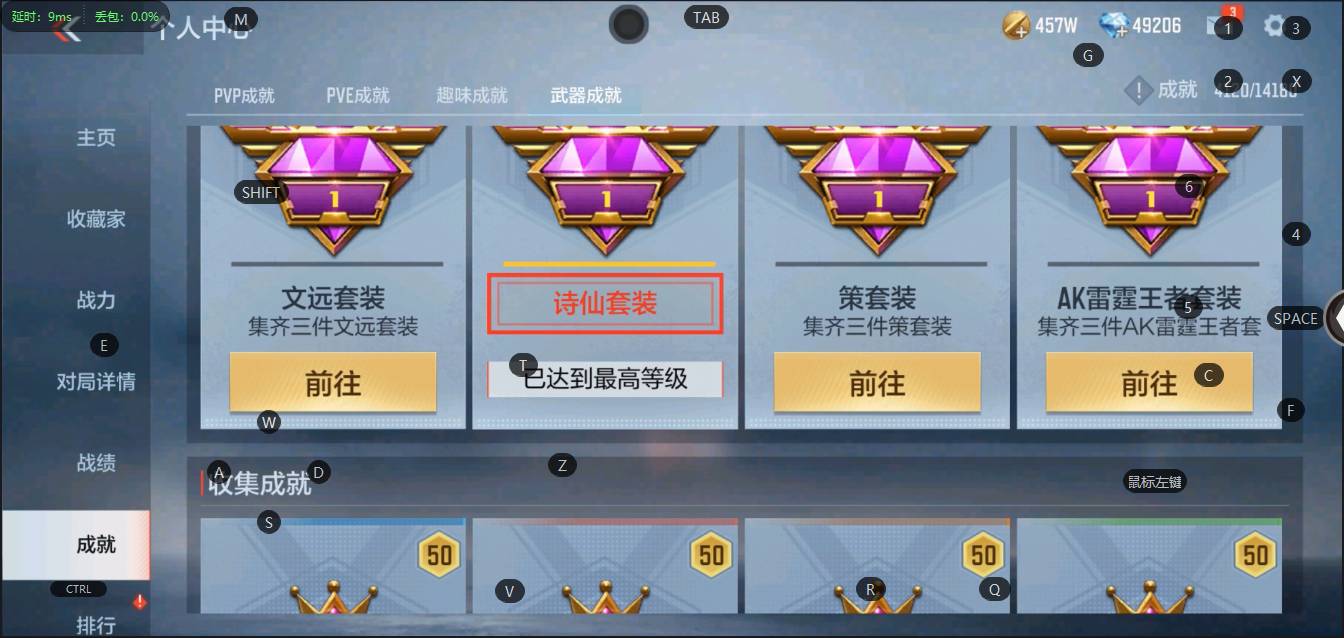Add gold coins via coin icon
1344x638 pixels.
tap(1016, 26)
